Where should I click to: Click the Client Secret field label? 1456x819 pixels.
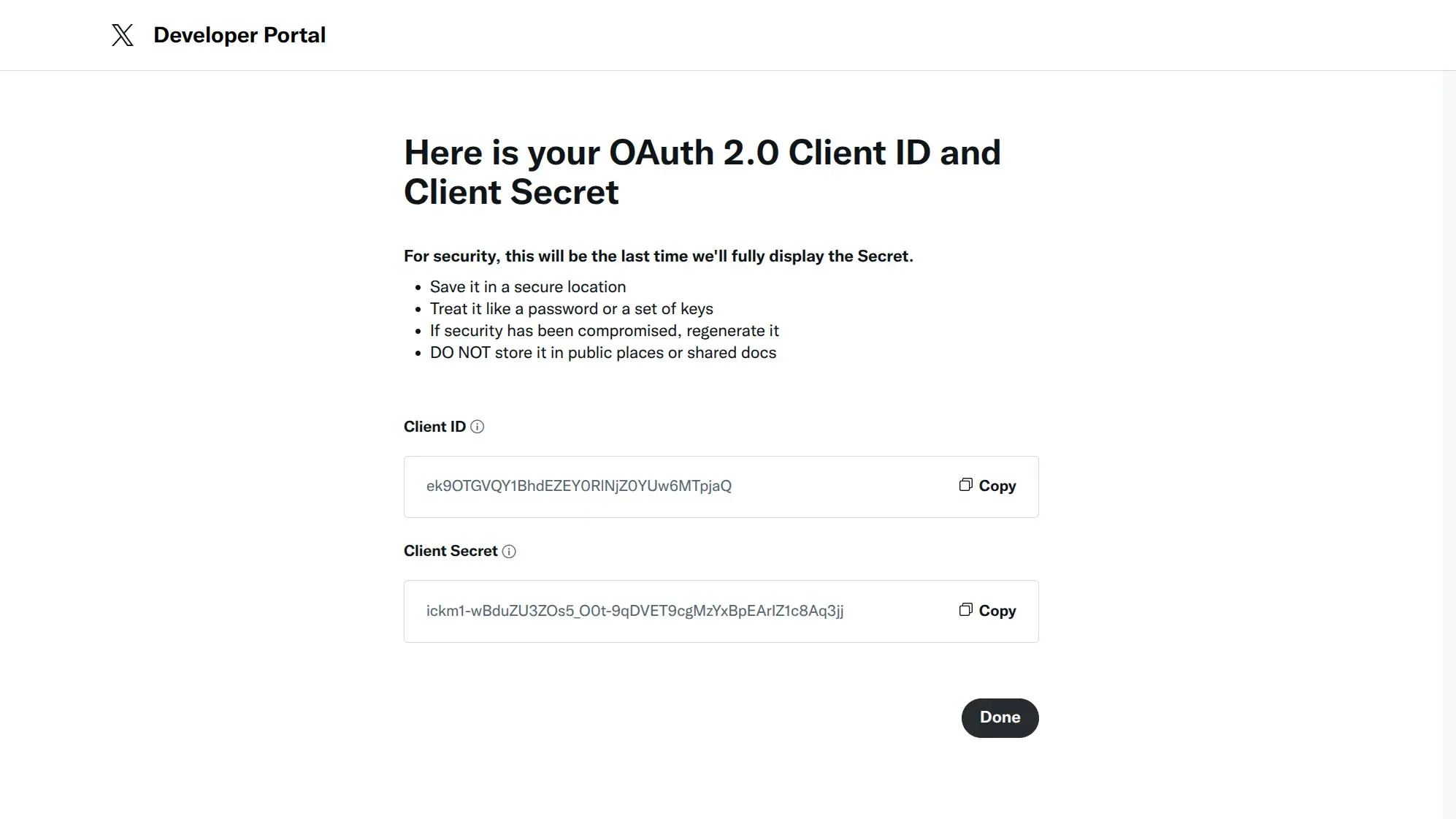[450, 552]
